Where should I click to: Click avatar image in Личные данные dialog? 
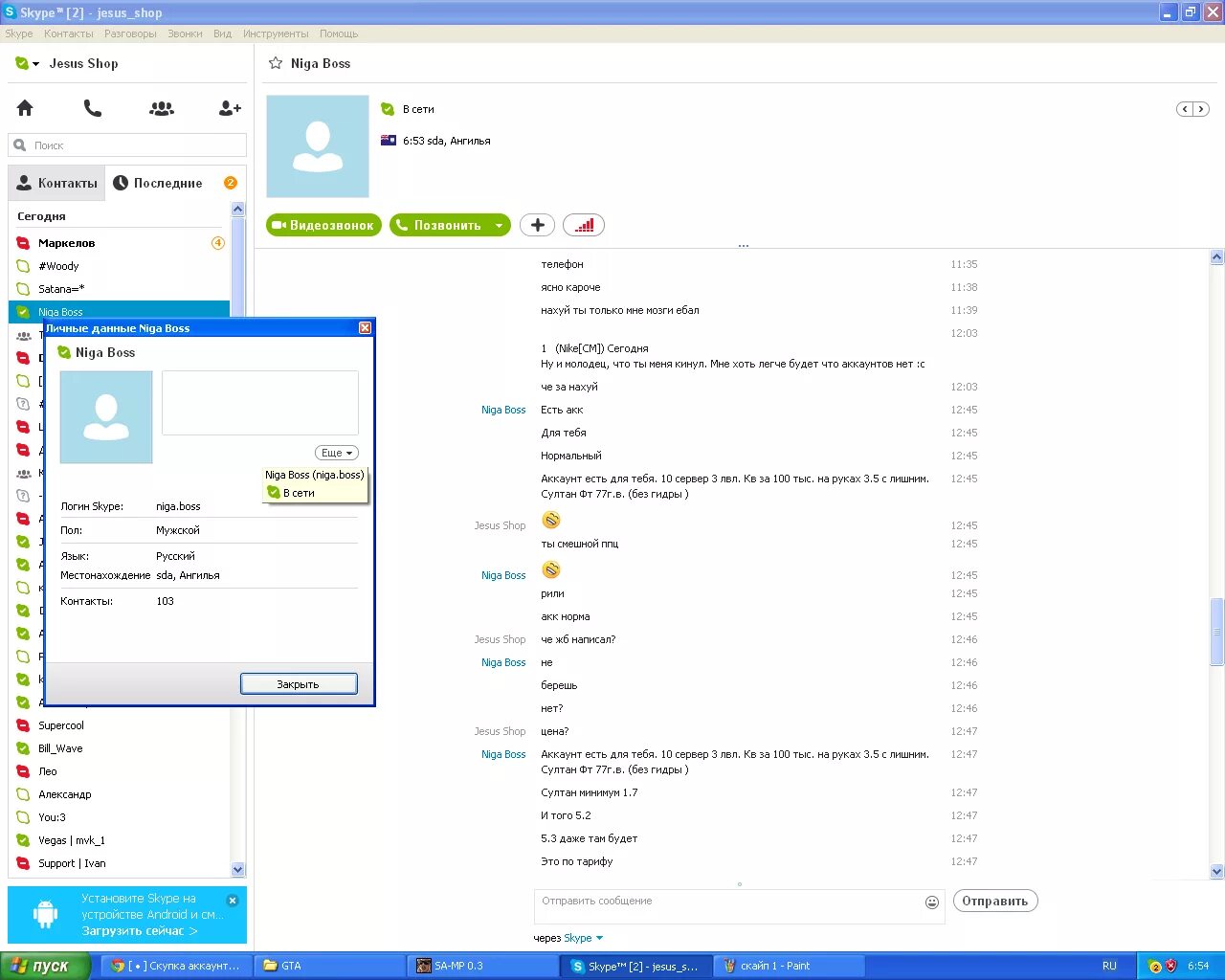106,417
